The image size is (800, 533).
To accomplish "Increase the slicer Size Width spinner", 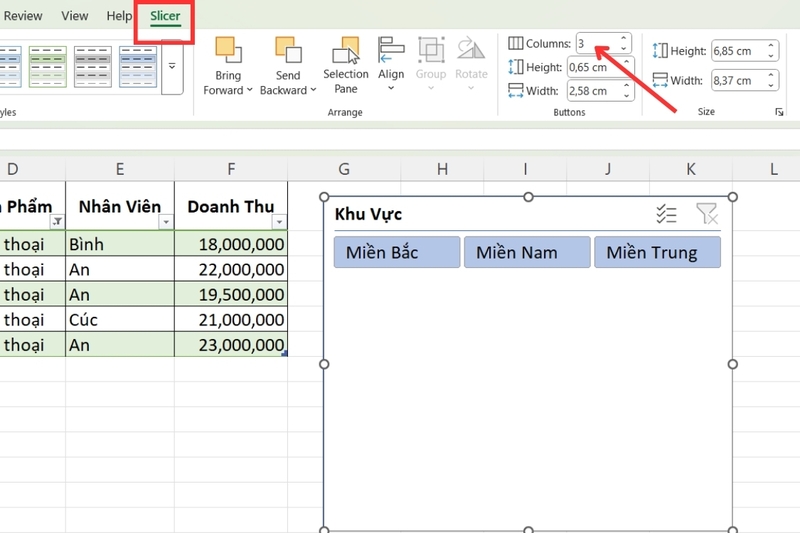I will [771, 75].
